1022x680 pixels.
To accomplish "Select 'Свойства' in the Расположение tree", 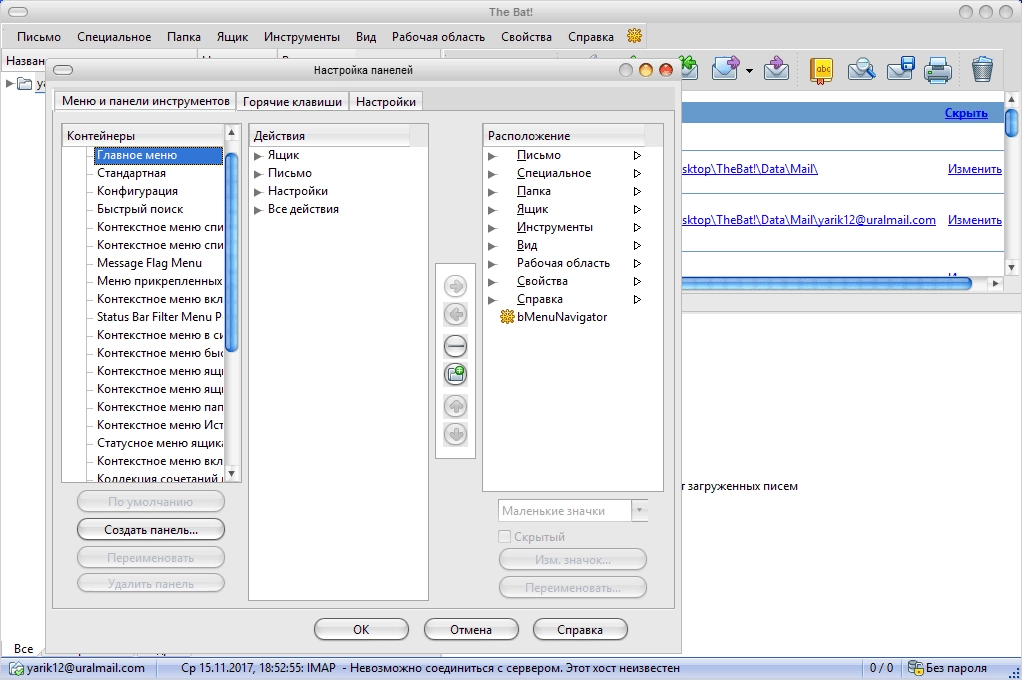I will tap(542, 282).
